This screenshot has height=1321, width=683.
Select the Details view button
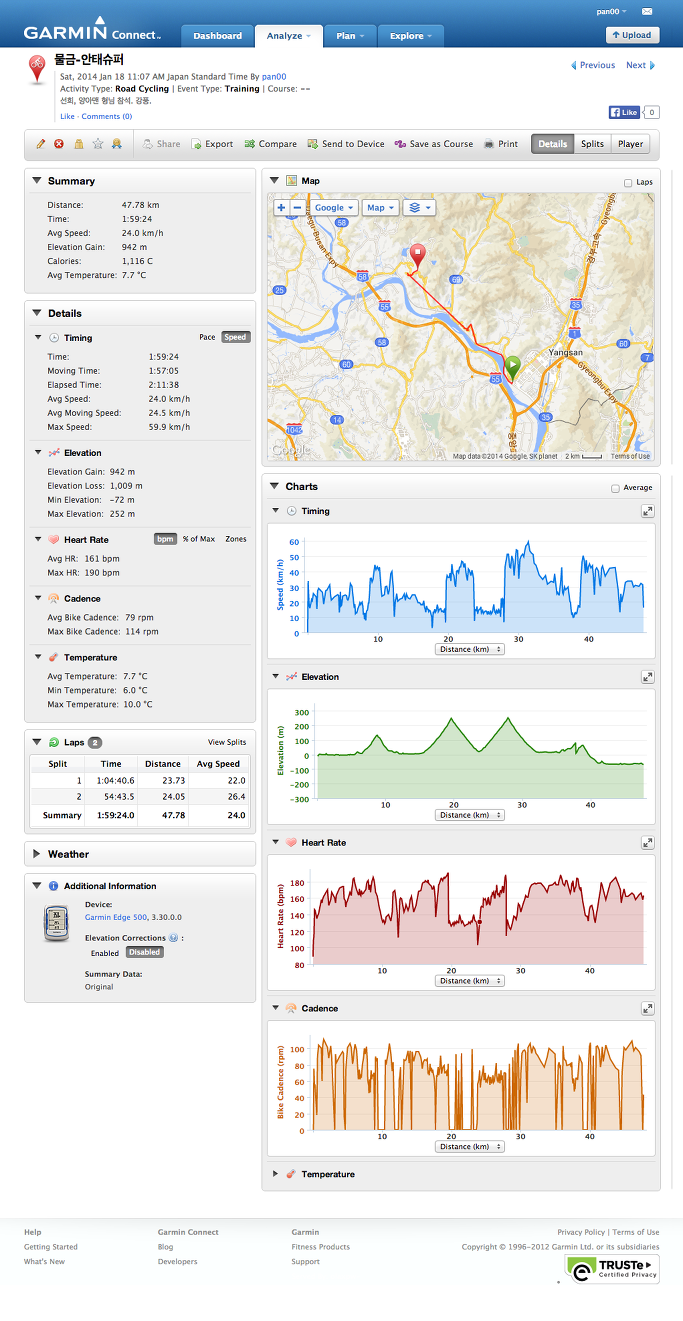553,144
